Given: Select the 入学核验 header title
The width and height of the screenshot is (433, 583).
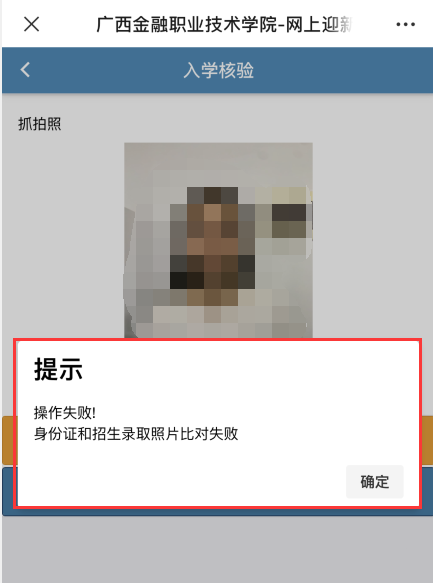Looking at the screenshot, I should 219,70.
